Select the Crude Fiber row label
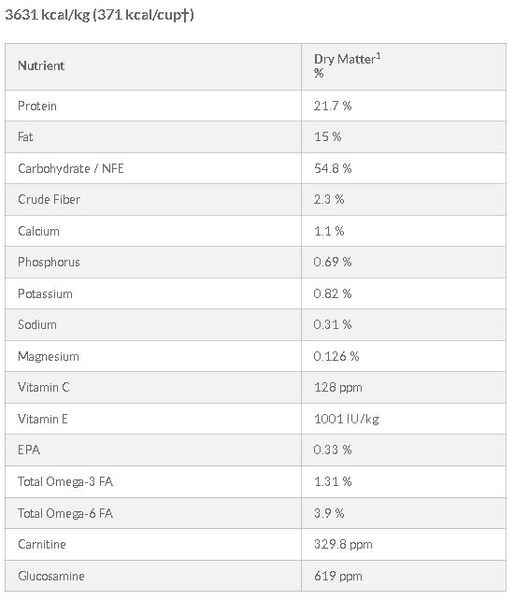The height and width of the screenshot is (600, 514). 49,200
